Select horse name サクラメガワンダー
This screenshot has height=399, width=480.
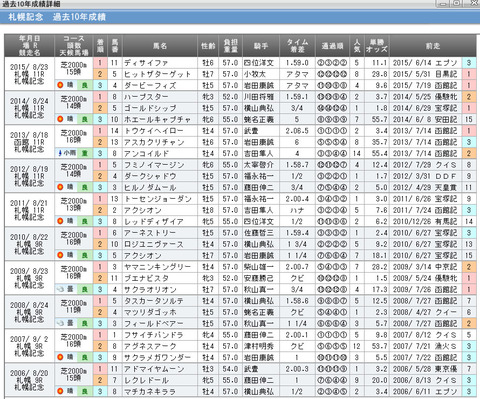point(157,357)
